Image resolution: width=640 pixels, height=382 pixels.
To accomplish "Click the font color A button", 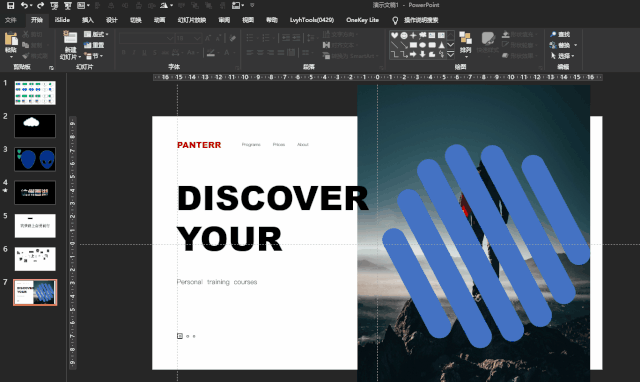I will [227, 53].
